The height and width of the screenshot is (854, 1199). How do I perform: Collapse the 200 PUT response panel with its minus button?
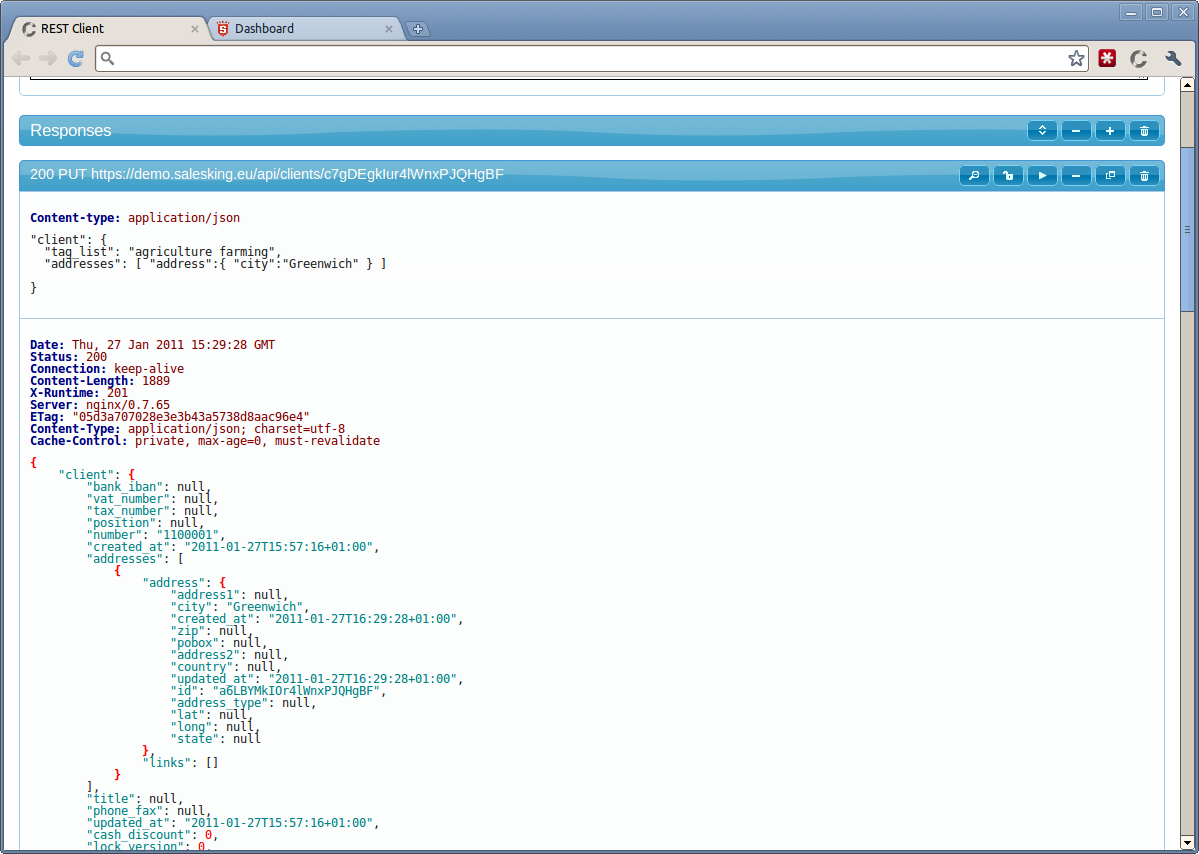[1076, 176]
